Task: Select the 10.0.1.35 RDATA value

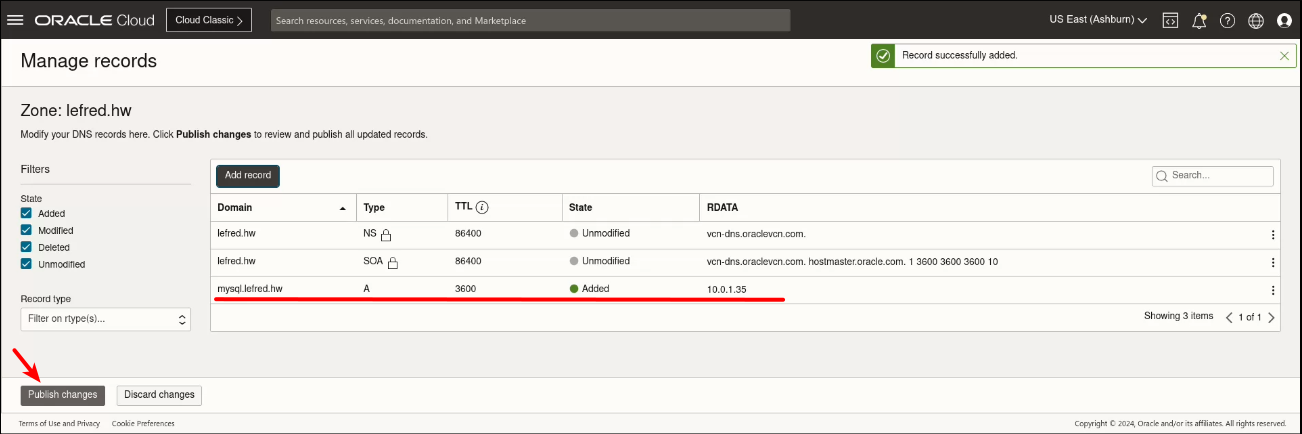Action: point(726,289)
